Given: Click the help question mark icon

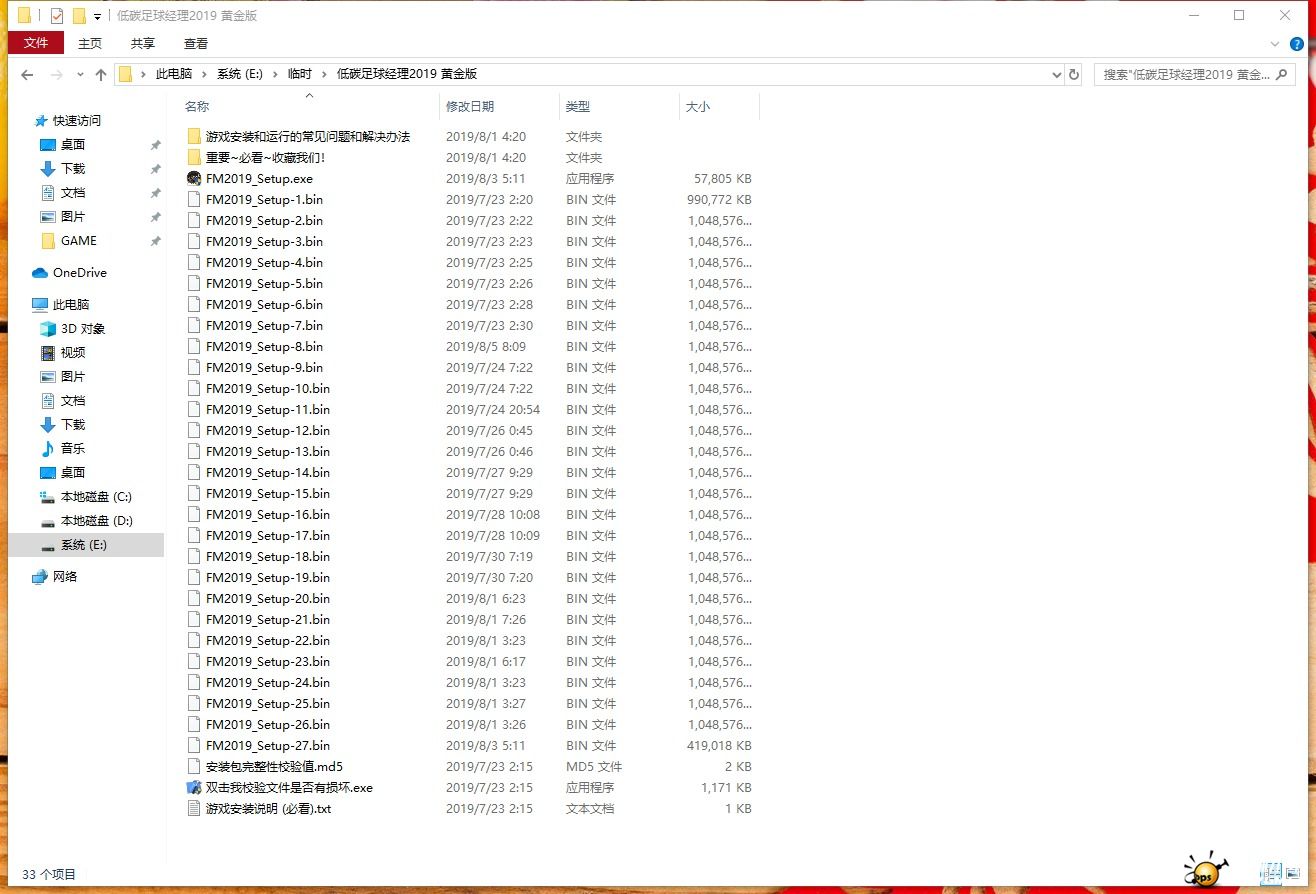Looking at the screenshot, I should pyautogui.click(x=1297, y=44).
